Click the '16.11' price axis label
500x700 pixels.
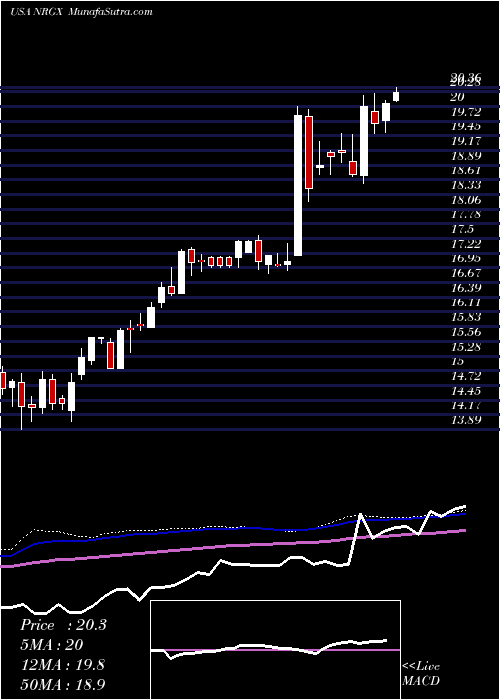(466, 302)
